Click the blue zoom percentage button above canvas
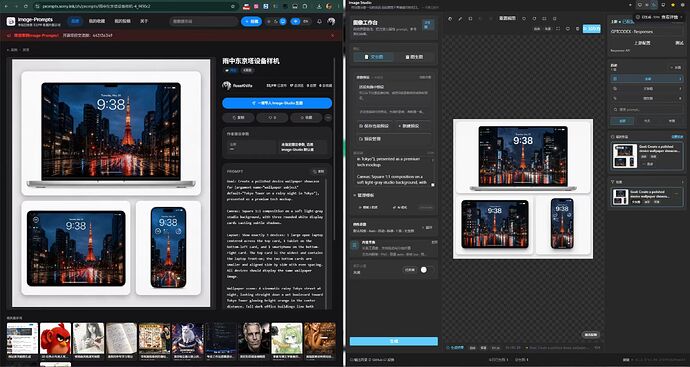 [x=591, y=29]
